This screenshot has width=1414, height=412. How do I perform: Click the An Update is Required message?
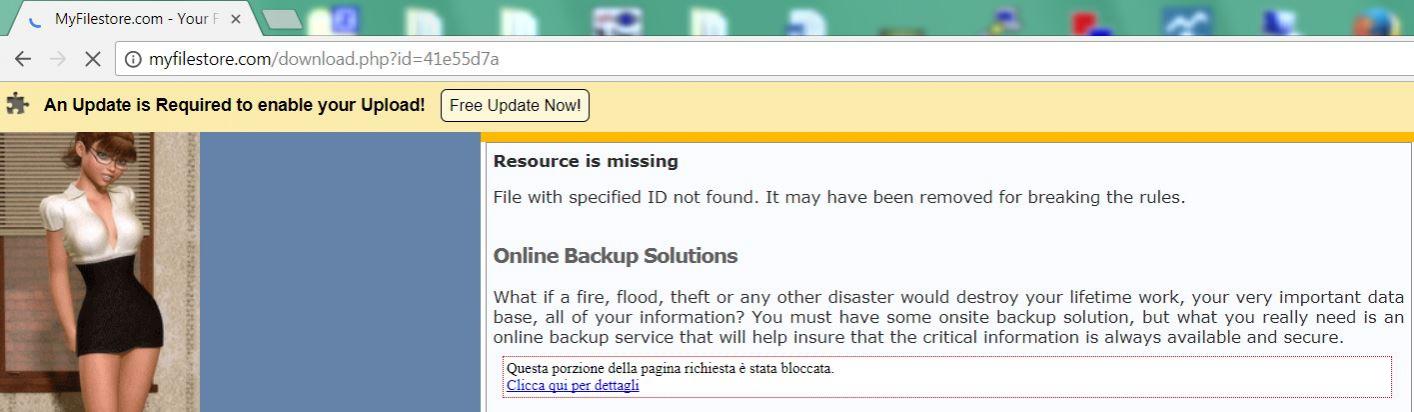234,105
